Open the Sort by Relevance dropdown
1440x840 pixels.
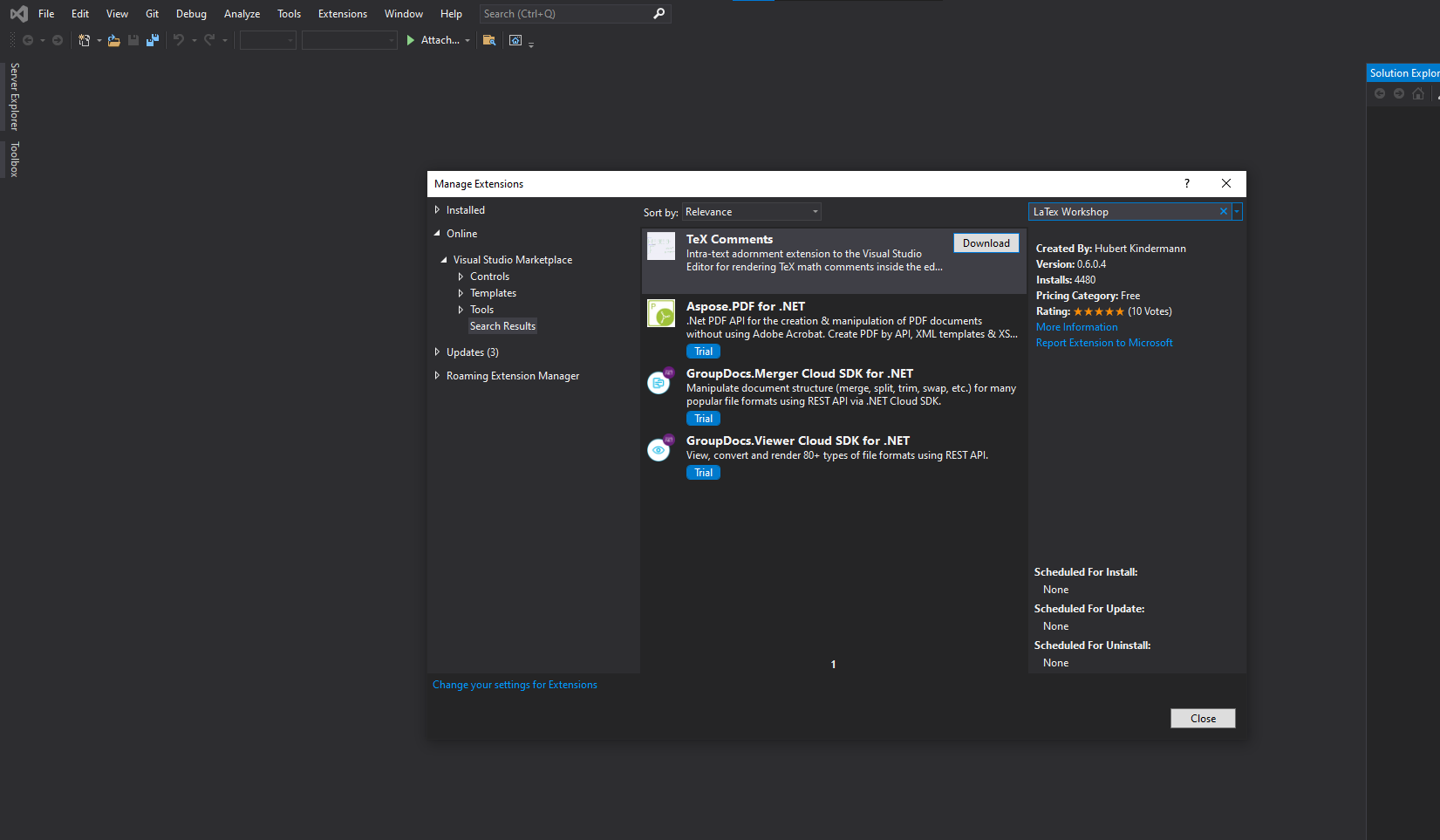click(x=752, y=212)
